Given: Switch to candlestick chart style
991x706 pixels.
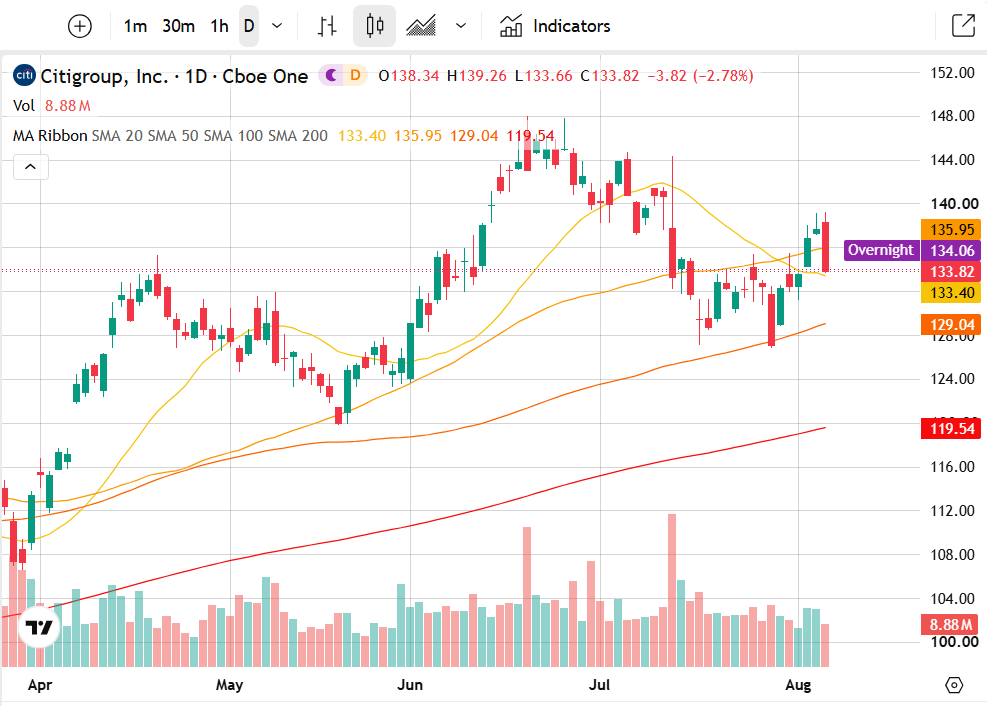Looking at the screenshot, I should (375, 26).
